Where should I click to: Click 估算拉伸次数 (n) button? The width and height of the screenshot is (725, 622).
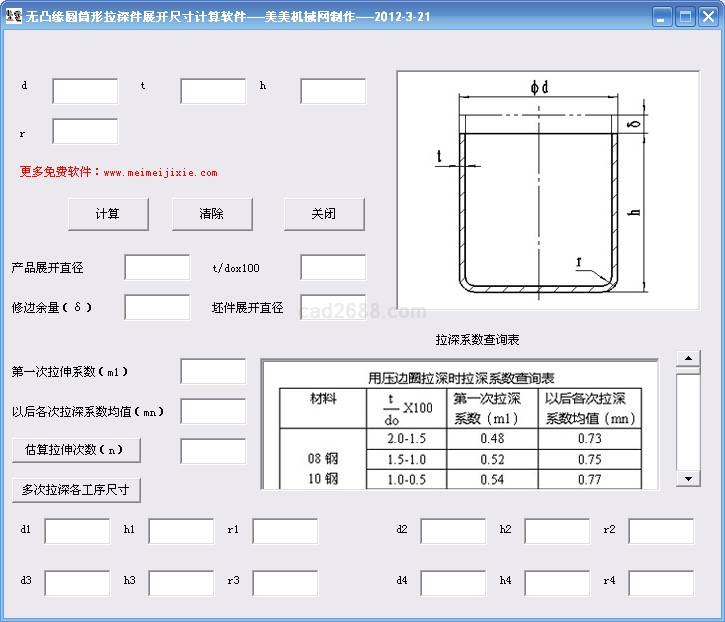pos(76,450)
